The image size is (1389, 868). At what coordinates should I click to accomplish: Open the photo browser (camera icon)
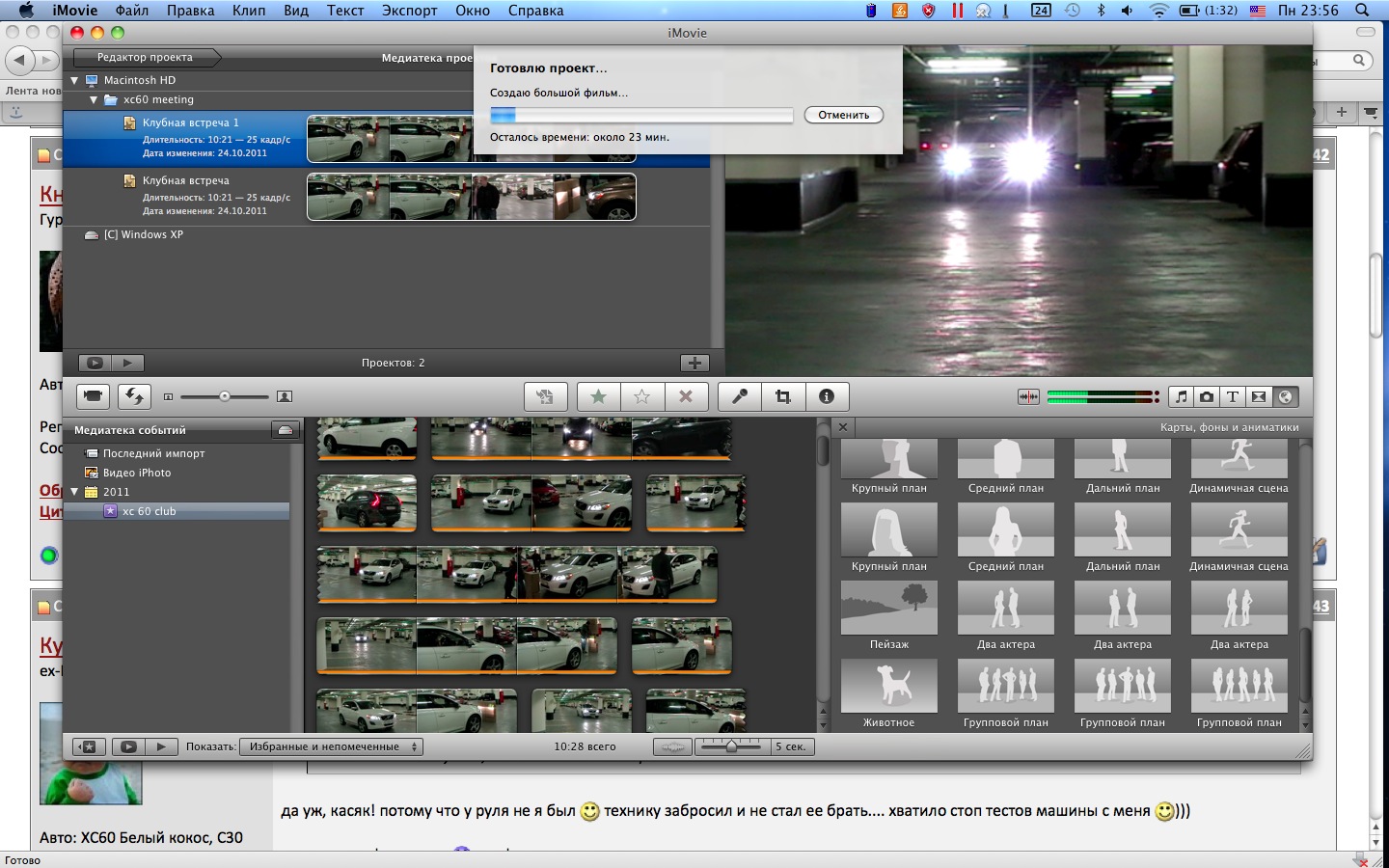(1207, 396)
